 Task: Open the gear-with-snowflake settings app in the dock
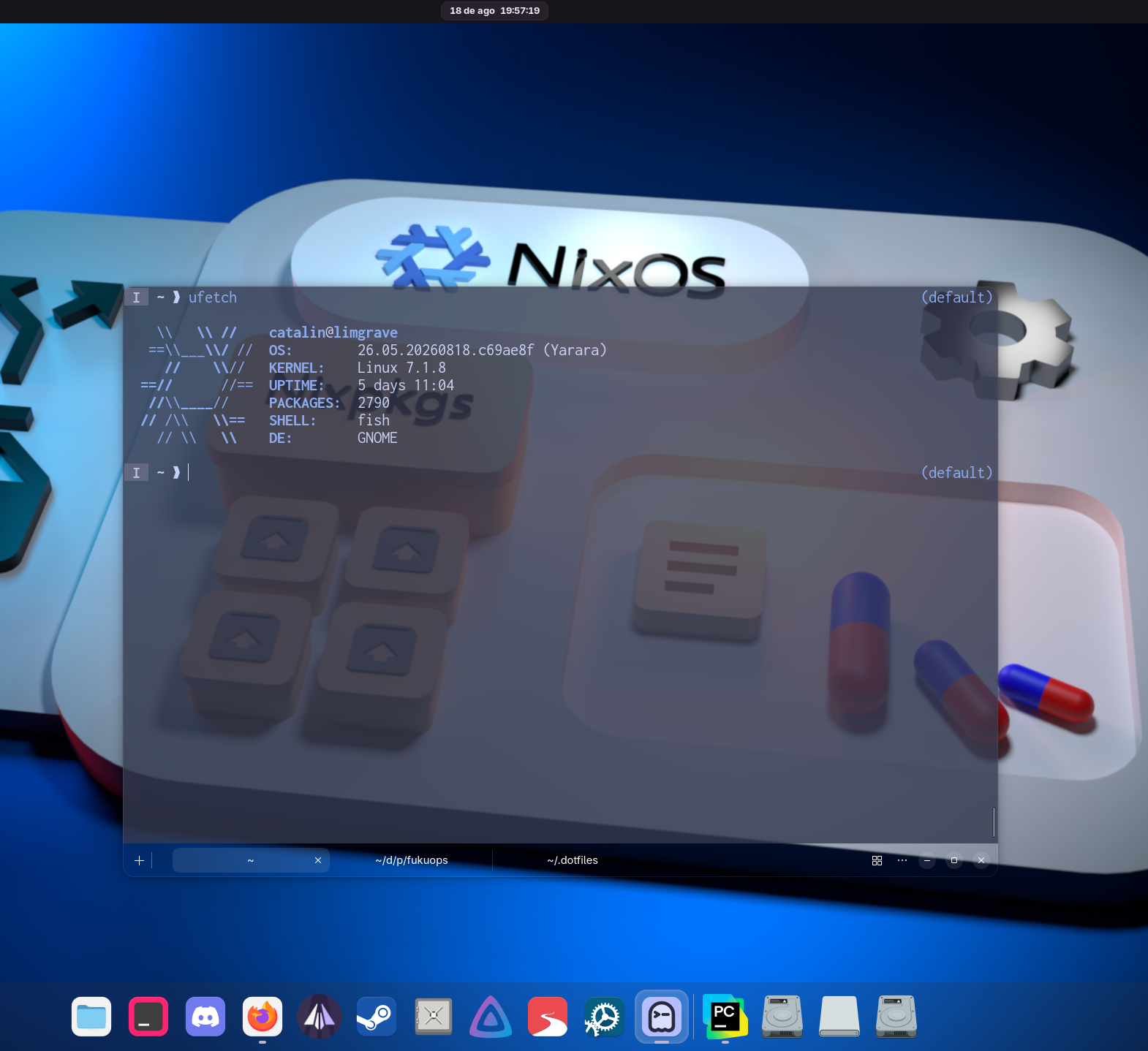[605, 1016]
